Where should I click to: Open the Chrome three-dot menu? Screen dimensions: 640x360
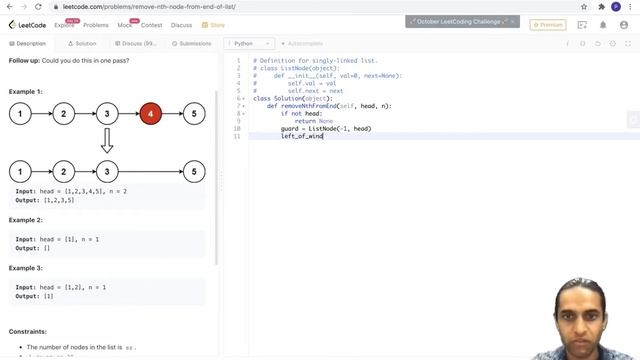click(x=631, y=7)
